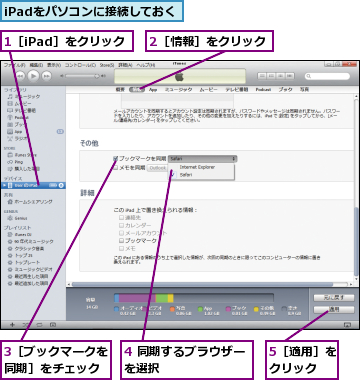
Task: Click the Previous track button
Action: (x=20, y=76)
